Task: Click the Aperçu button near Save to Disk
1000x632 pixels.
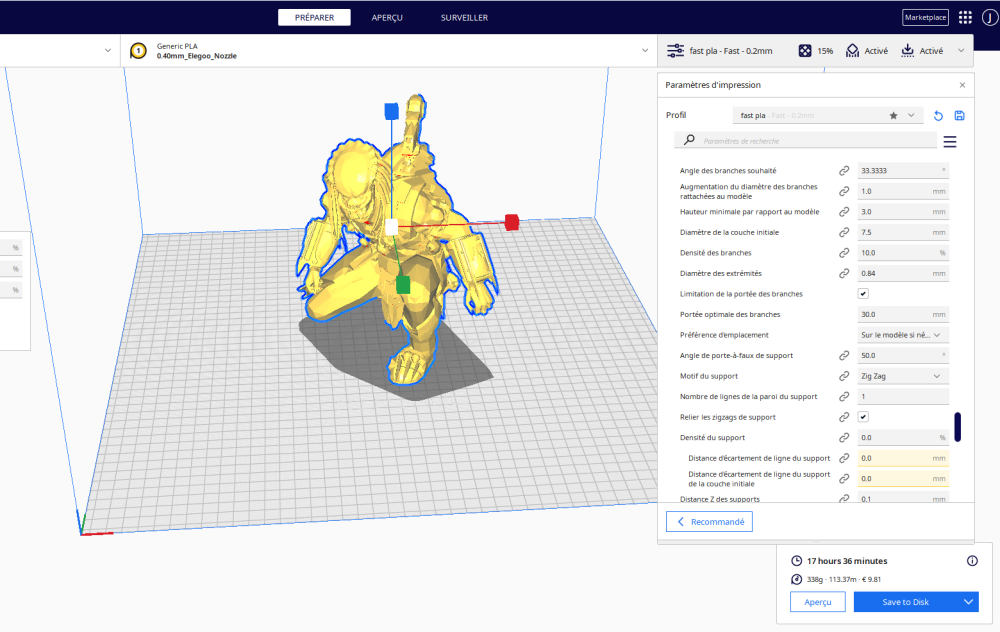Action: tap(818, 602)
